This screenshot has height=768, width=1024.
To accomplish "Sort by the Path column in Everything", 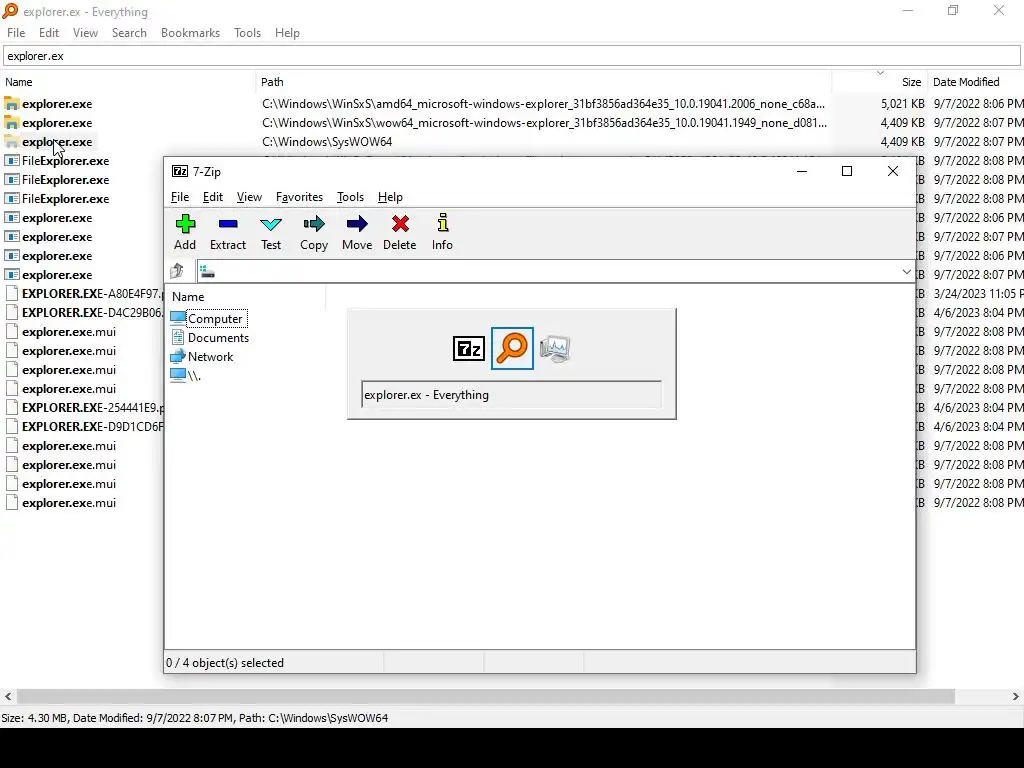I will coord(543,82).
